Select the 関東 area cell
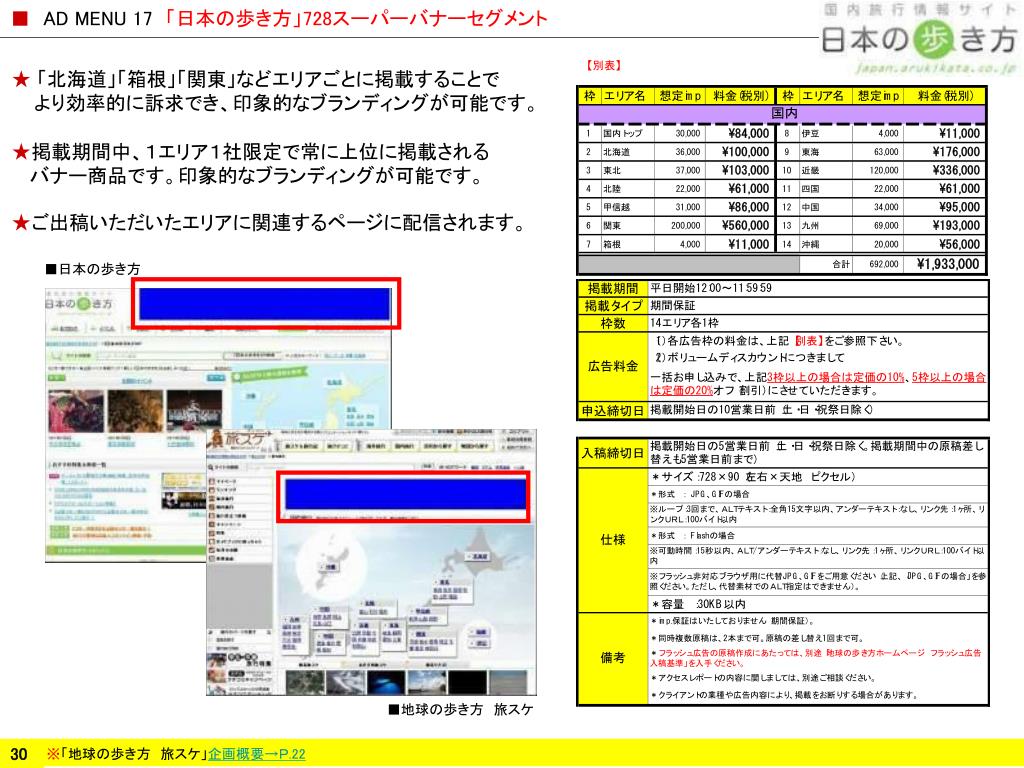 point(626,225)
